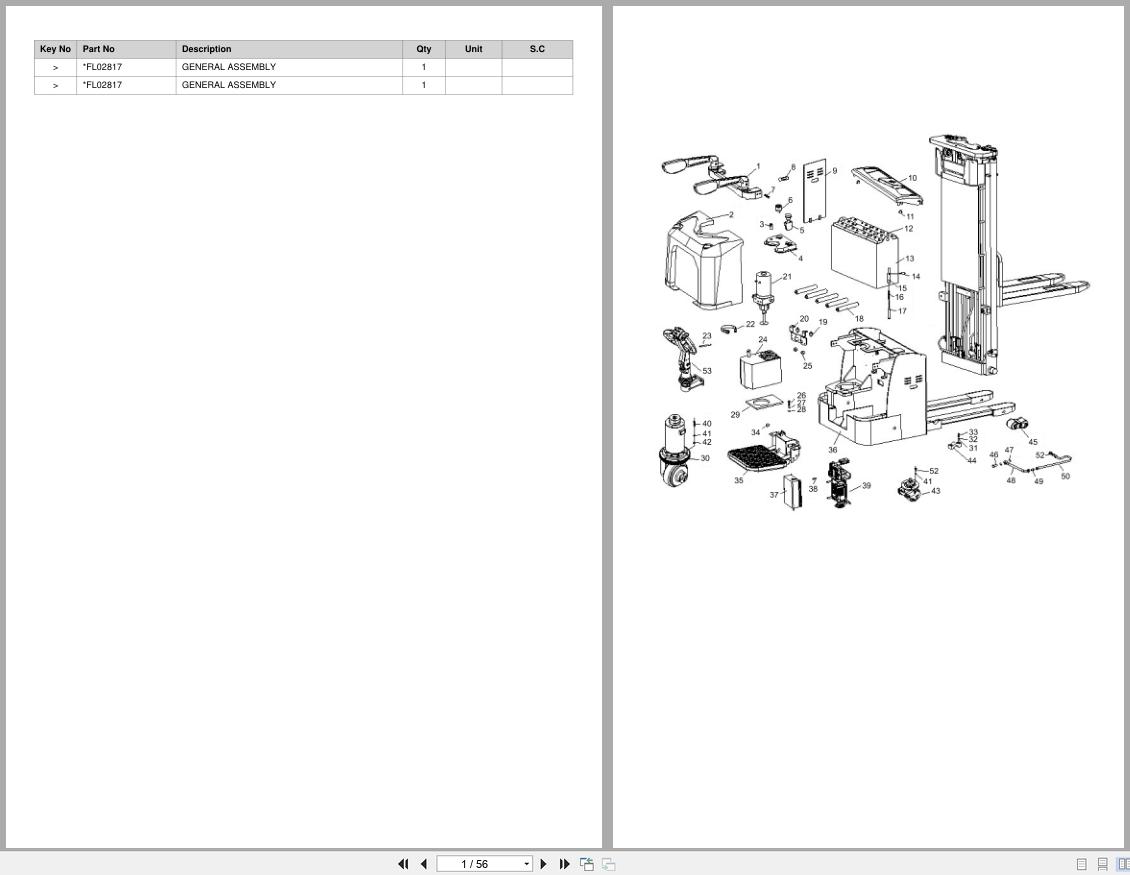This screenshot has width=1130, height=875.
Task: Go to the first page
Action: (x=403, y=864)
